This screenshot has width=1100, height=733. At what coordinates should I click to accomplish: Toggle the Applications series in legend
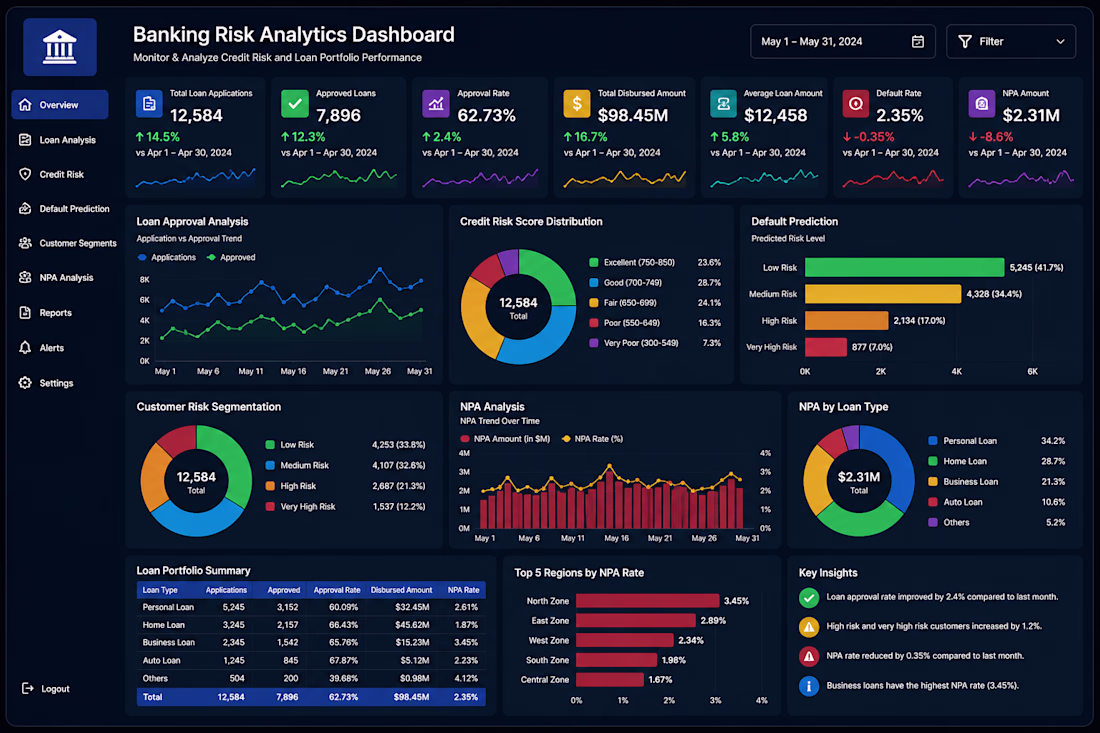click(166, 257)
